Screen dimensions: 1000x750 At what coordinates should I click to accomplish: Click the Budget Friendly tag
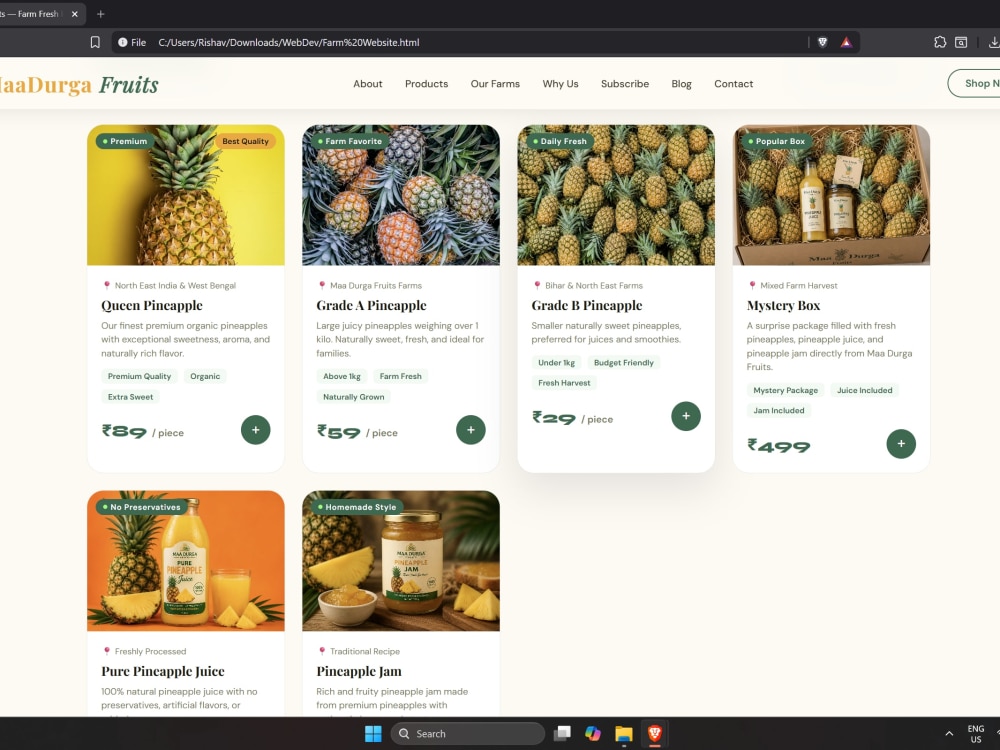(624, 363)
